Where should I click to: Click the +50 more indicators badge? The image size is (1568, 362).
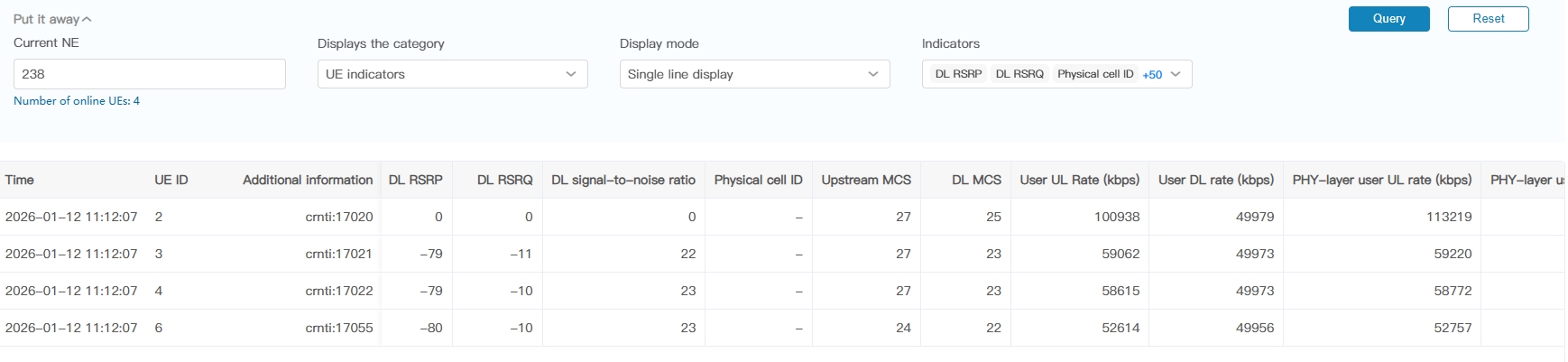coord(1152,75)
